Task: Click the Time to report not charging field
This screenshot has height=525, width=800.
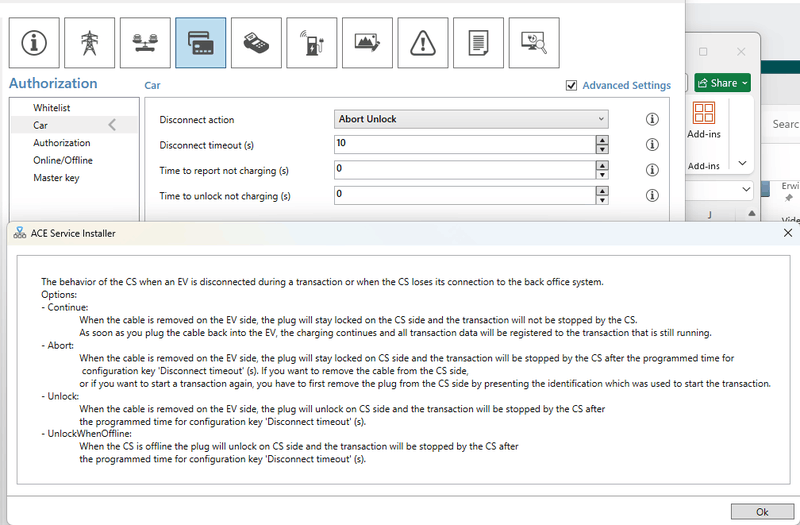Action: [465, 170]
